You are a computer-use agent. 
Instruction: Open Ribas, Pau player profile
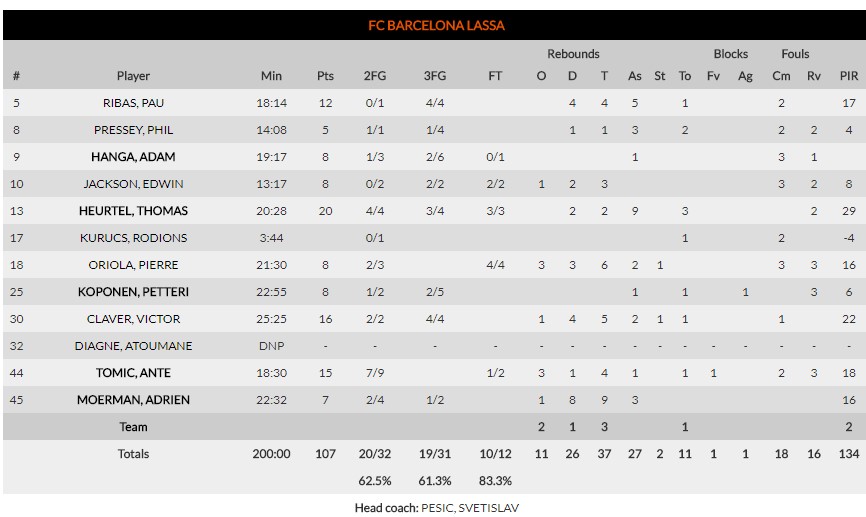click(133, 103)
